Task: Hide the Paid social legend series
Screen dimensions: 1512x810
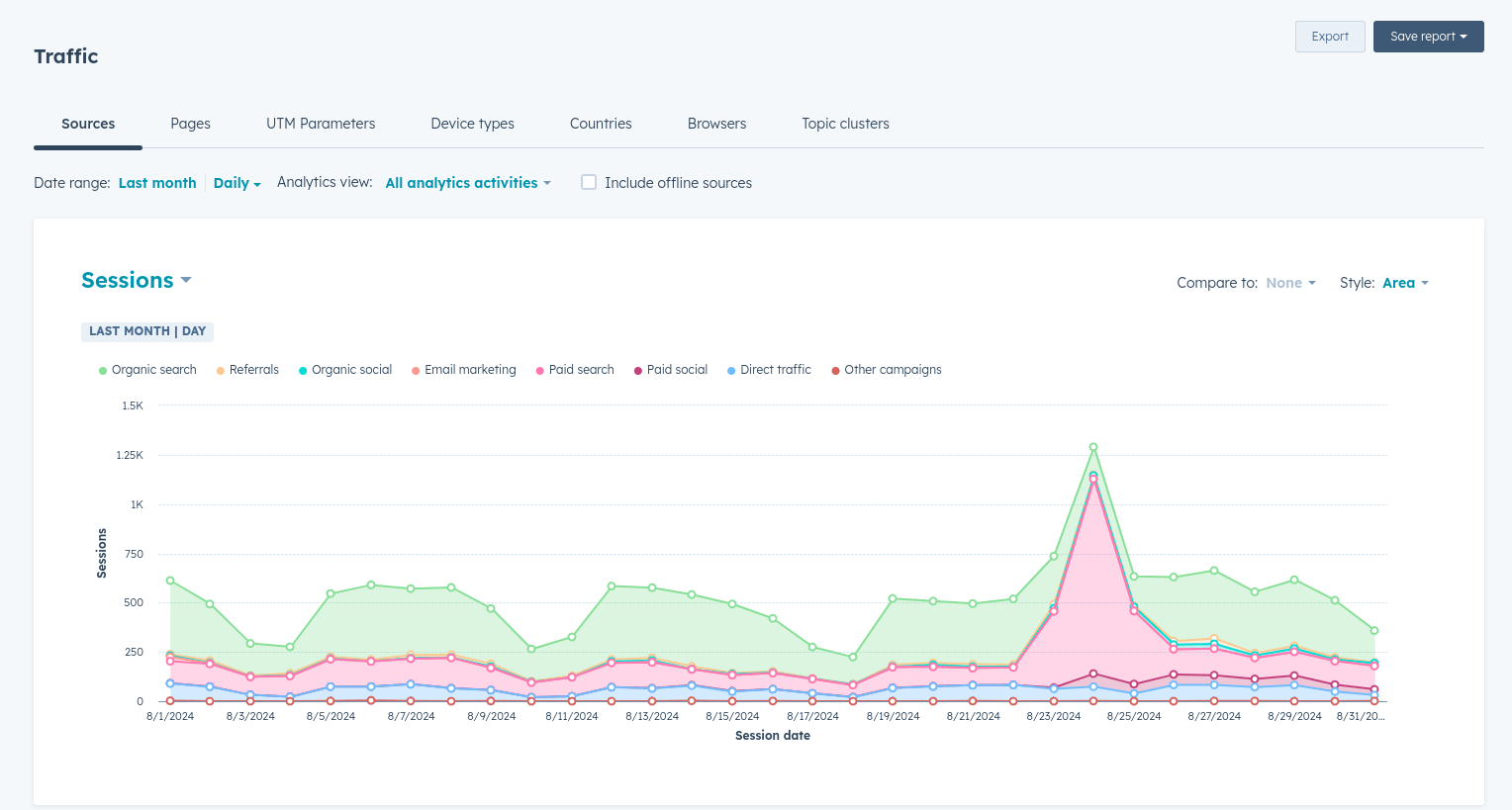Action: pos(671,370)
